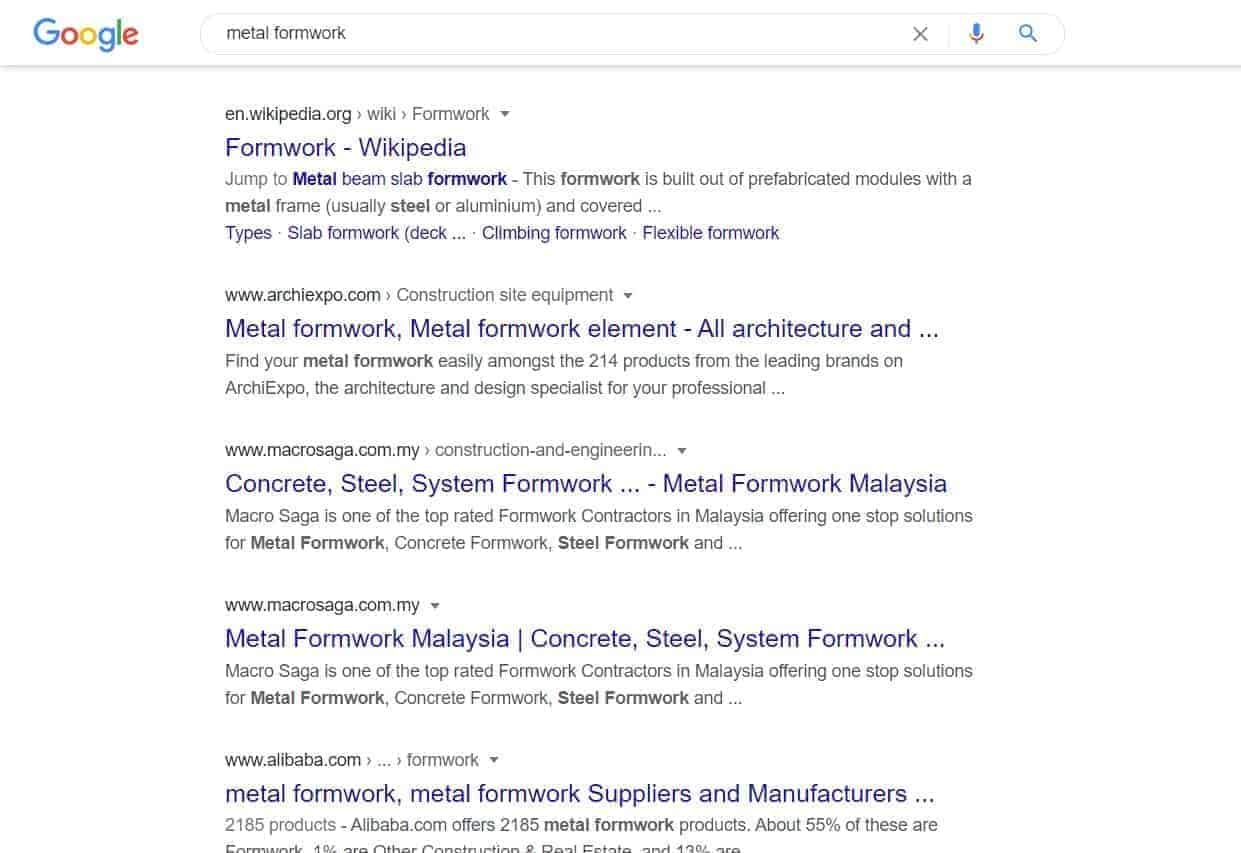Open dropdown arrow next to construction-and-engineerin... URL
The height and width of the screenshot is (853, 1241).
pyautogui.click(x=682, y=451)
